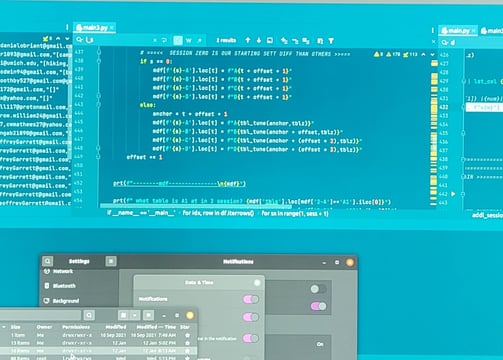Click typo count 113 in inspections widget
Viewport: 503px width, 360px height.
(x=410, y=54)
